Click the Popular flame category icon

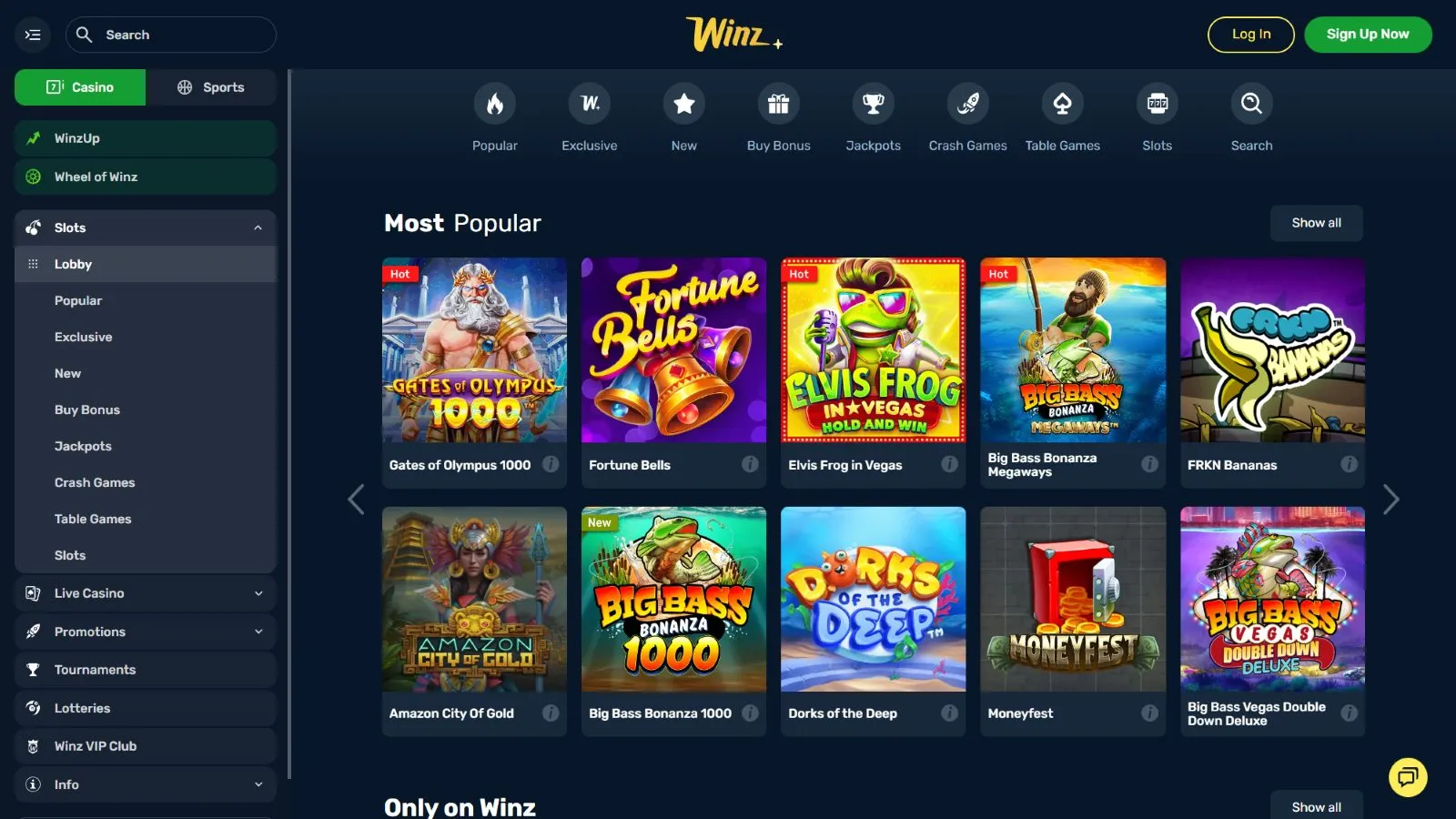pyautogui.click(x=494, y=104)
